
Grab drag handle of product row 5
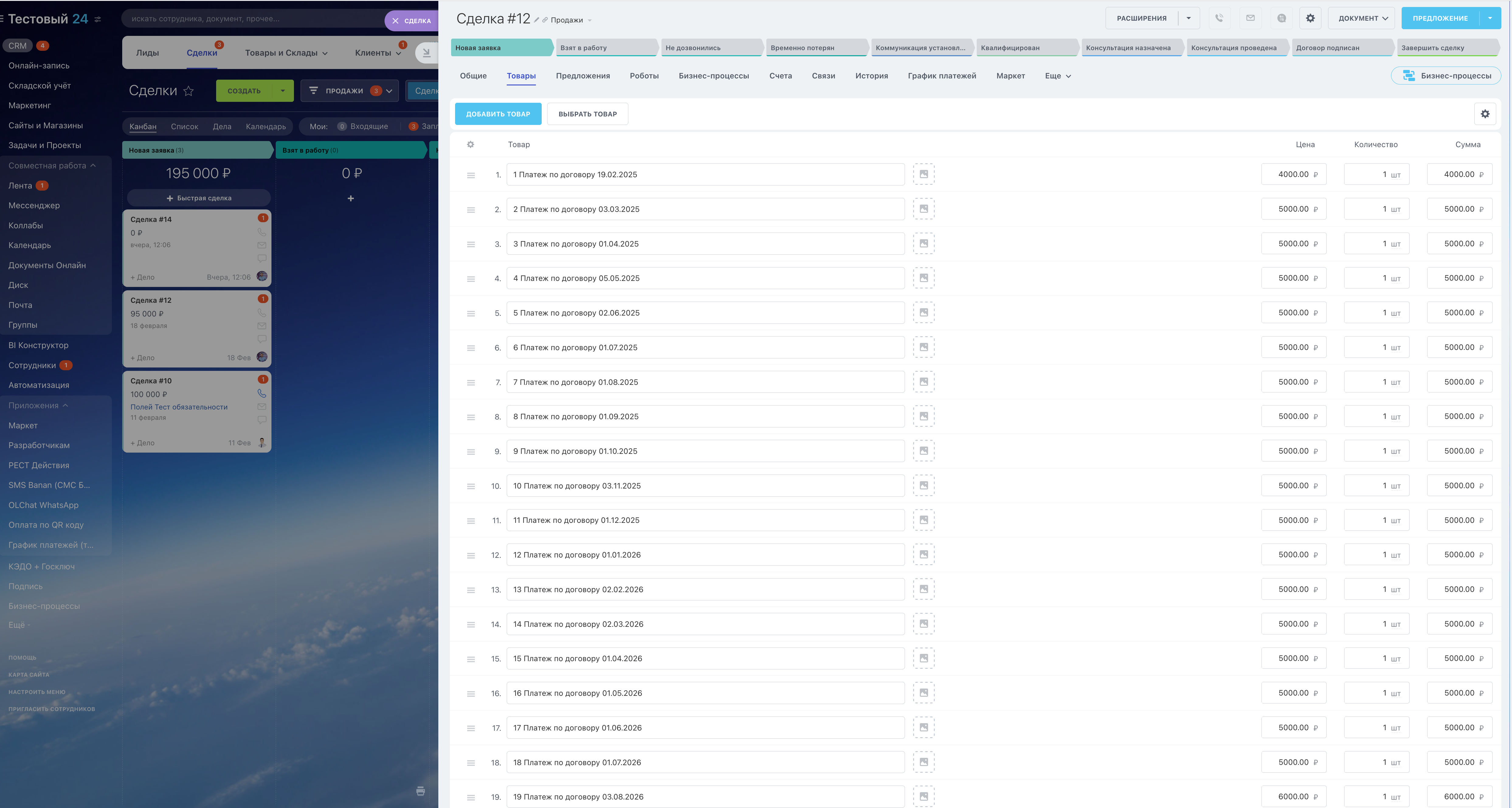tap(471, 313)
